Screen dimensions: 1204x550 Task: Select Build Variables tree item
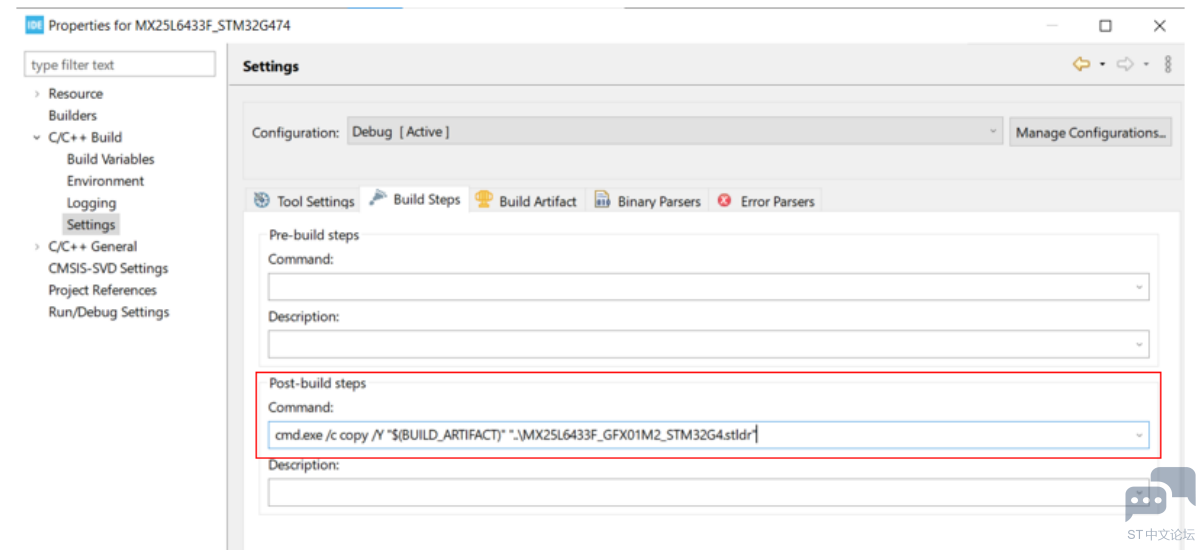tap(111, 159)
